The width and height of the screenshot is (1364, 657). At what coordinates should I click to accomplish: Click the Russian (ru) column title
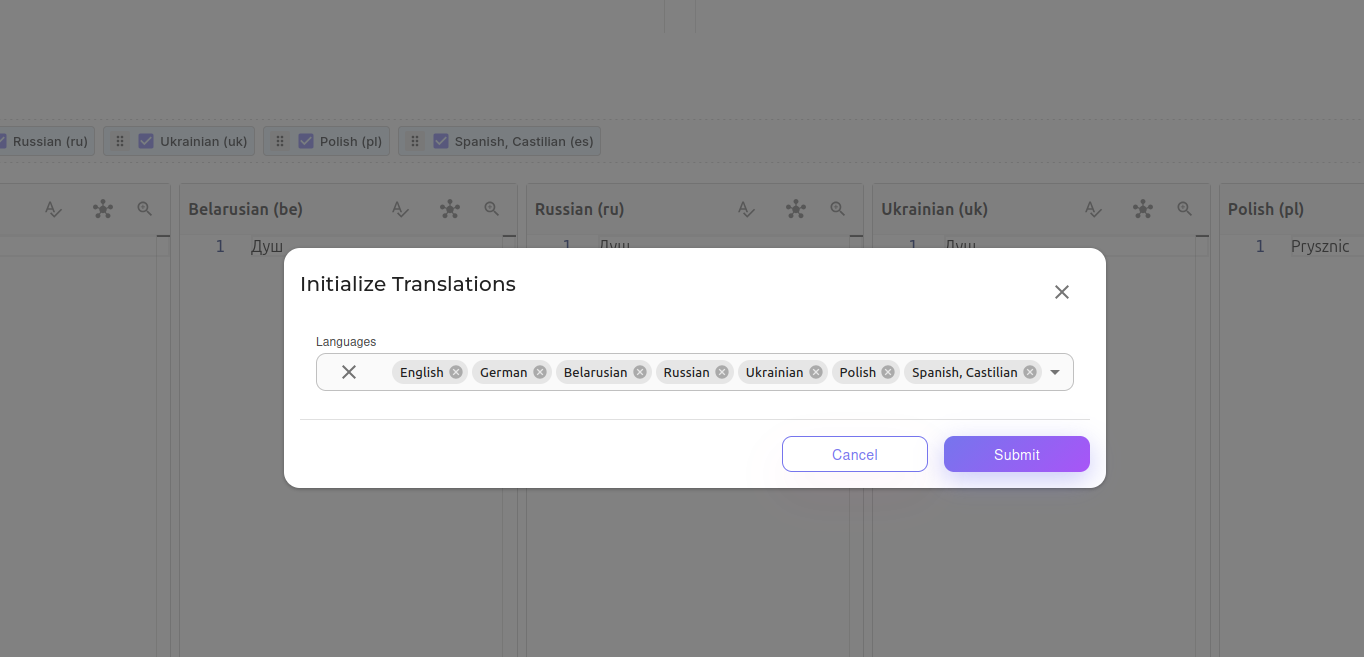(579, 209)
